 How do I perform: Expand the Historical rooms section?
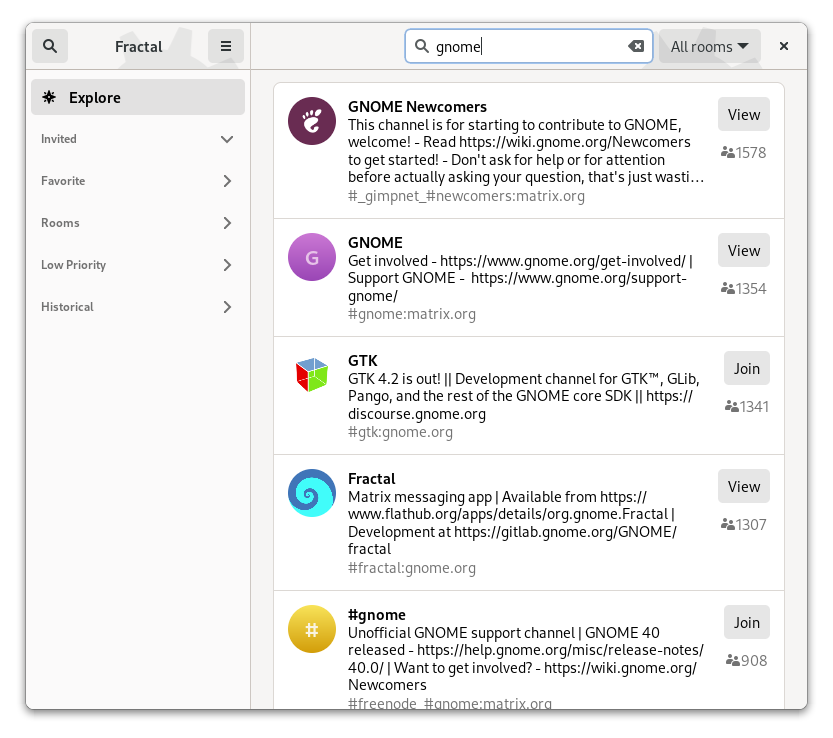pos(227,307)
